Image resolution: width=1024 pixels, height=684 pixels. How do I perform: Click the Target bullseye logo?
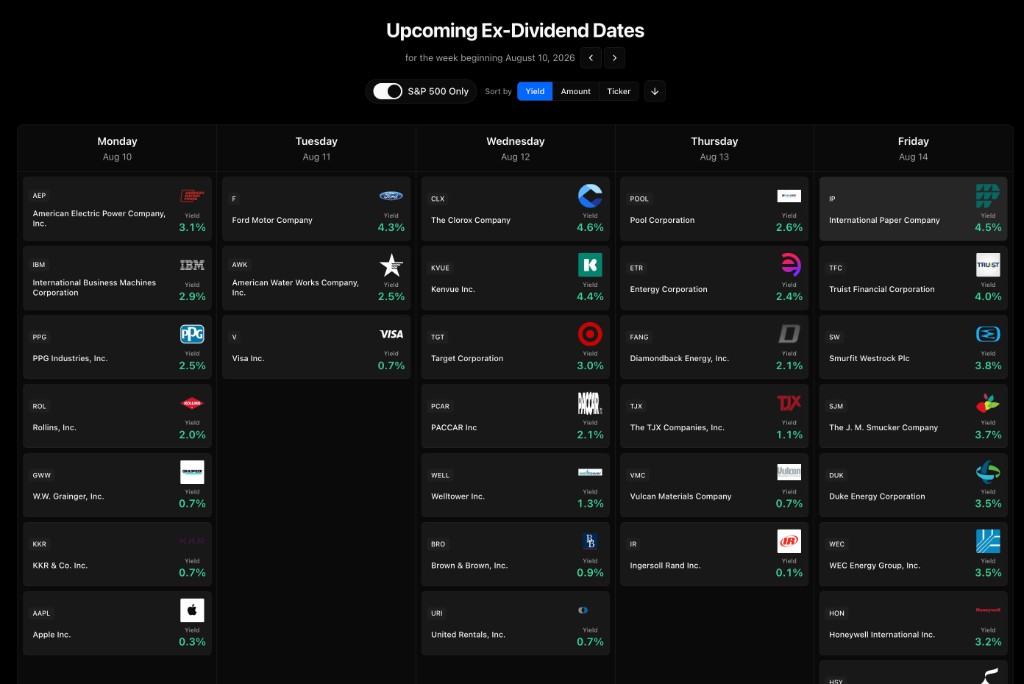[x=590, y=334]
